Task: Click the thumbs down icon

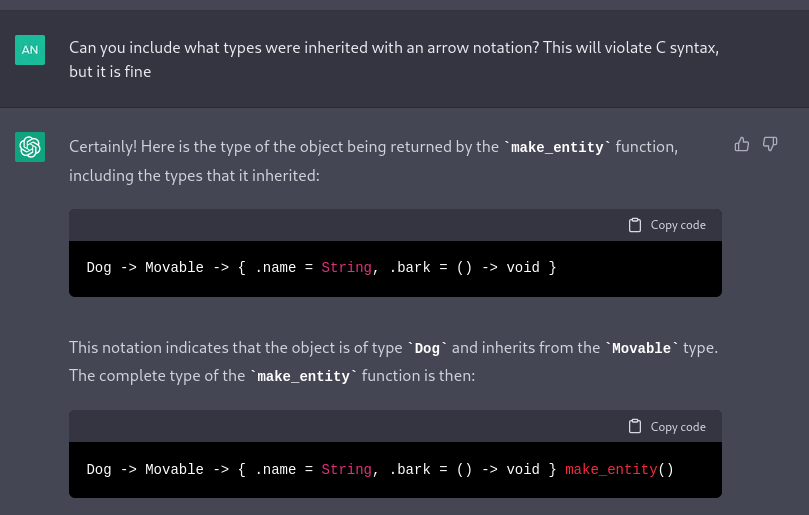Action: point(770,144)
